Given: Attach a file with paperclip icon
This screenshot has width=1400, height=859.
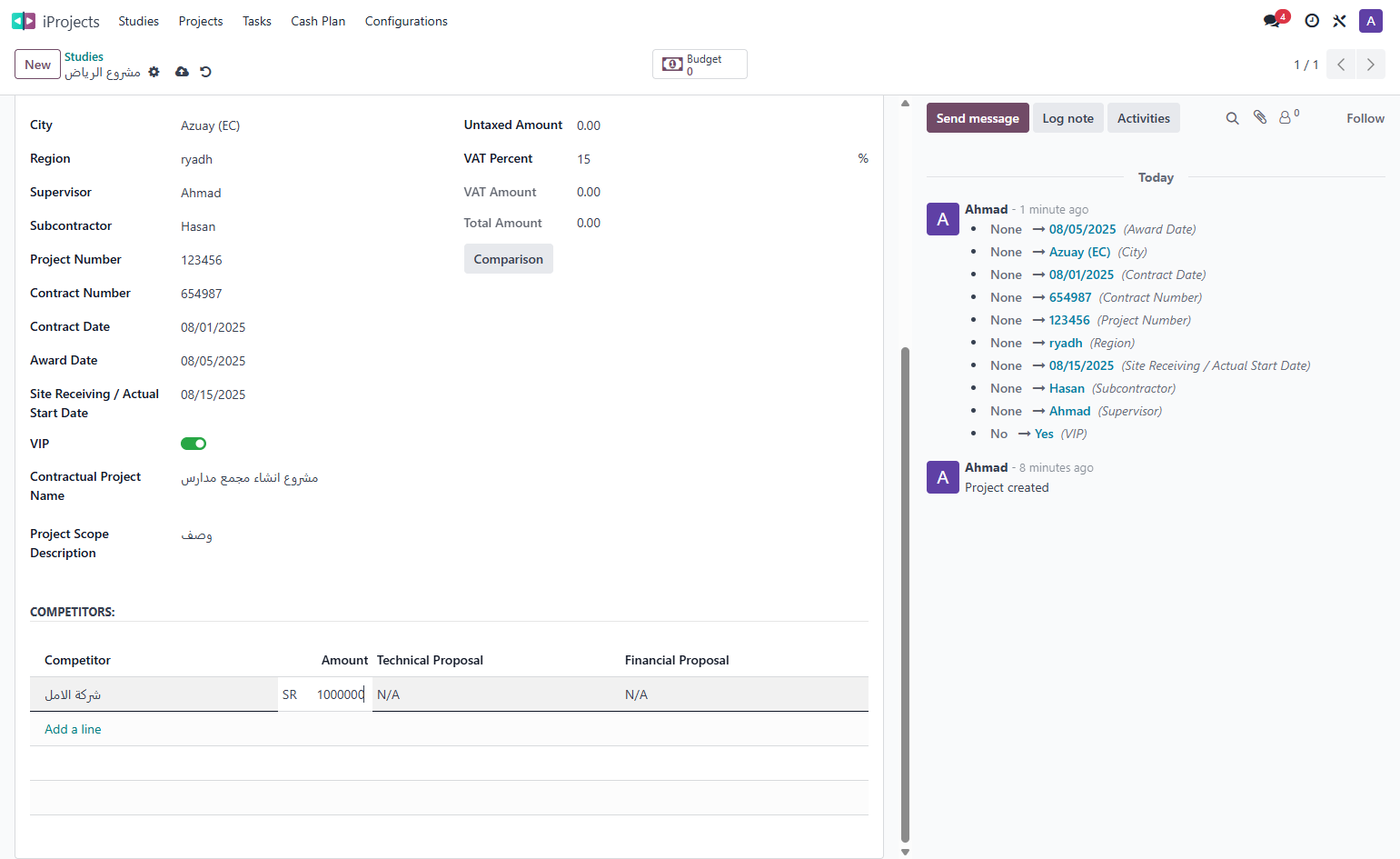Looking at the screenshot, I should [1260, 117].
